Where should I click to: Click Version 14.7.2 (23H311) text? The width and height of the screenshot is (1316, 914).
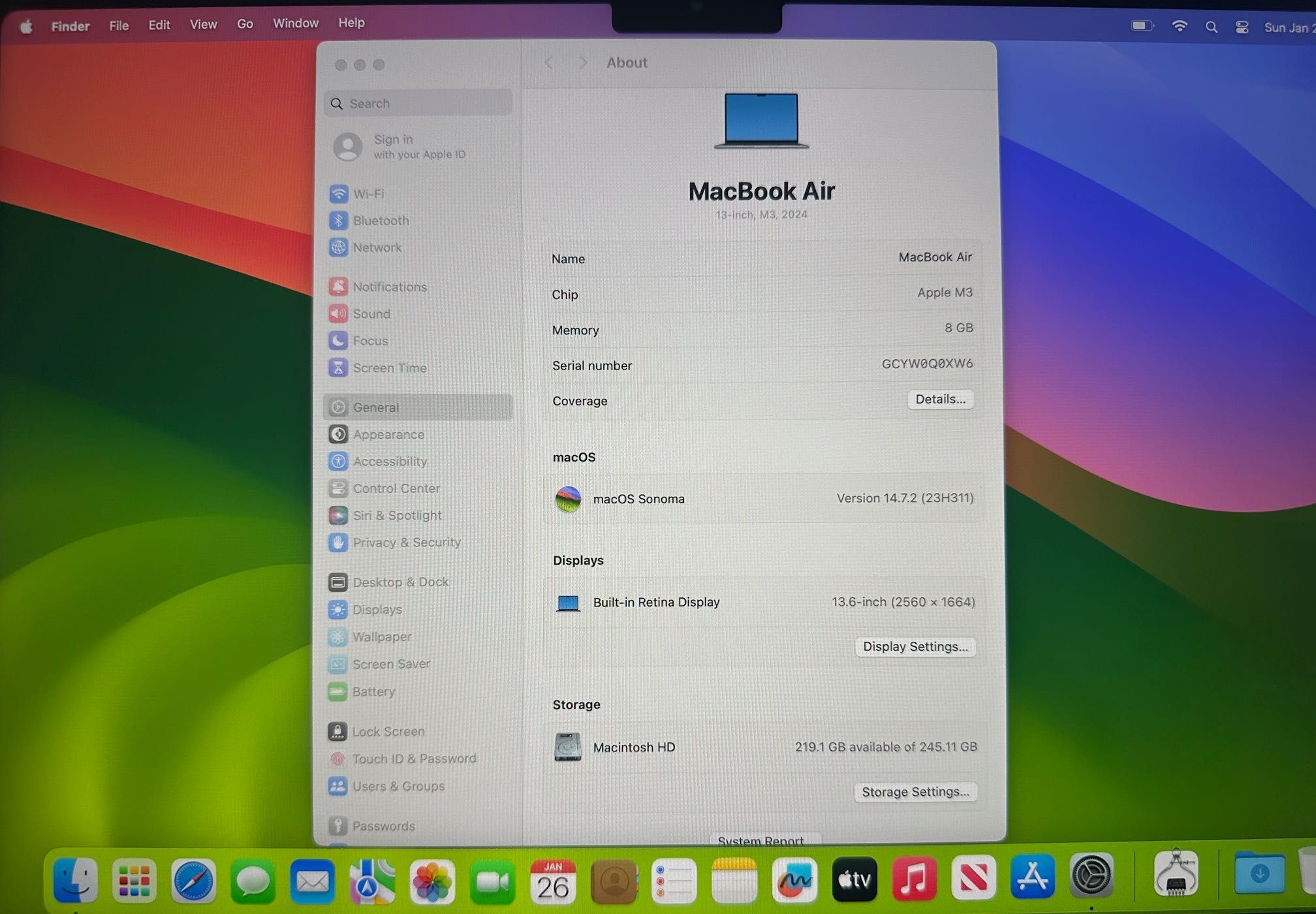pos(905,498)
